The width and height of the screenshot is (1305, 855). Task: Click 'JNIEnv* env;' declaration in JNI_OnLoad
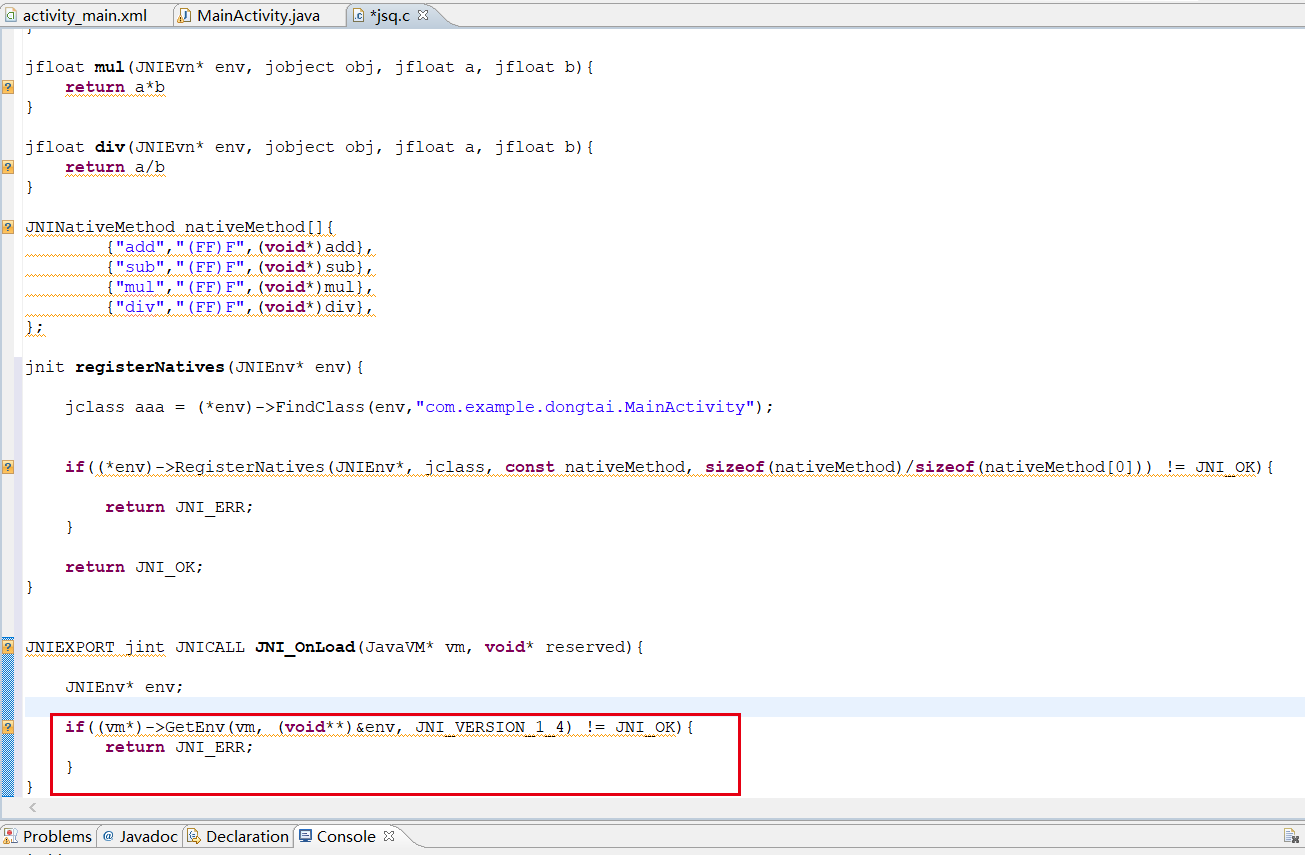pos(124,687)
